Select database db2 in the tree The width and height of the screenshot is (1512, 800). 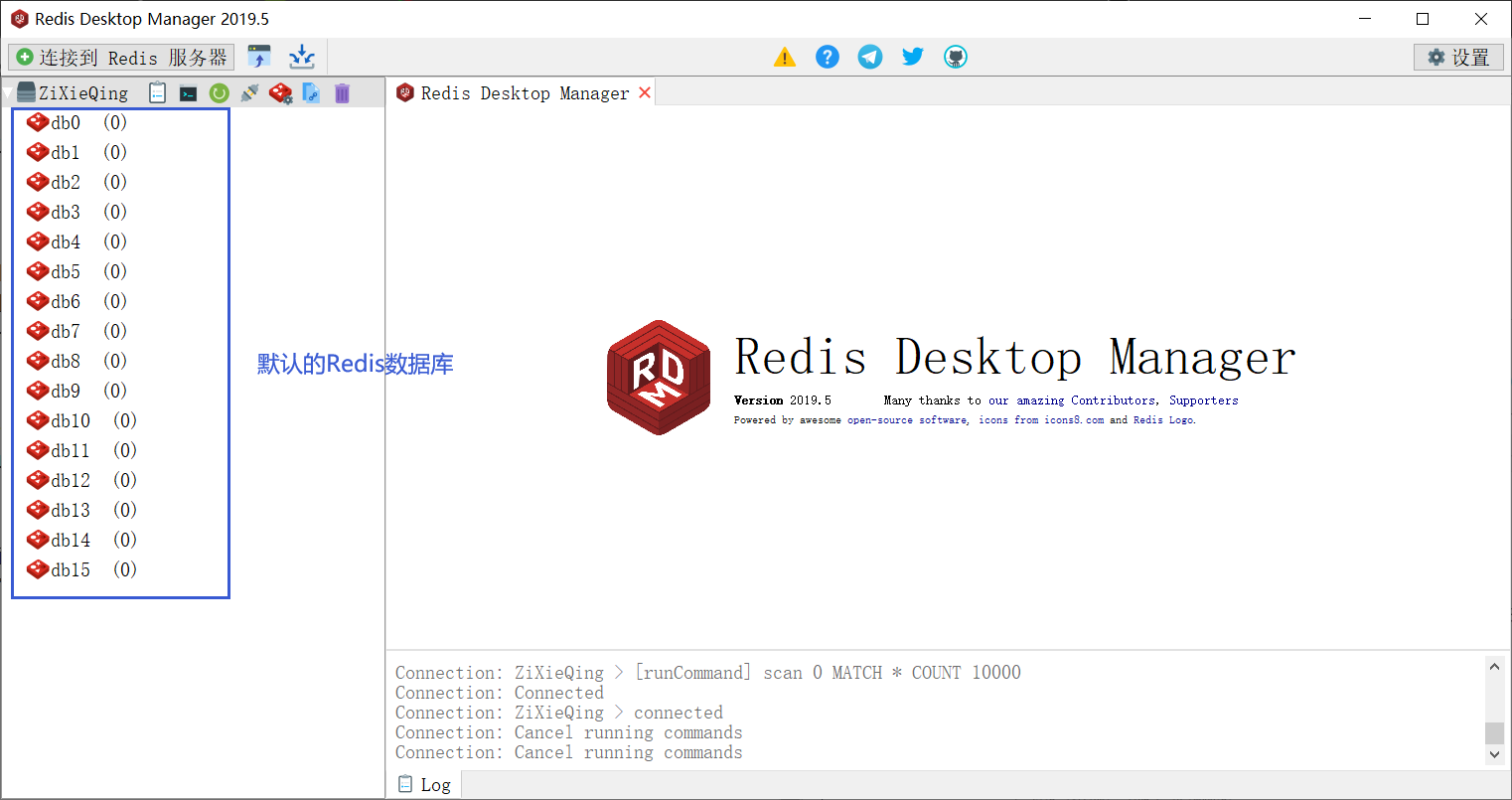[76, 183]
